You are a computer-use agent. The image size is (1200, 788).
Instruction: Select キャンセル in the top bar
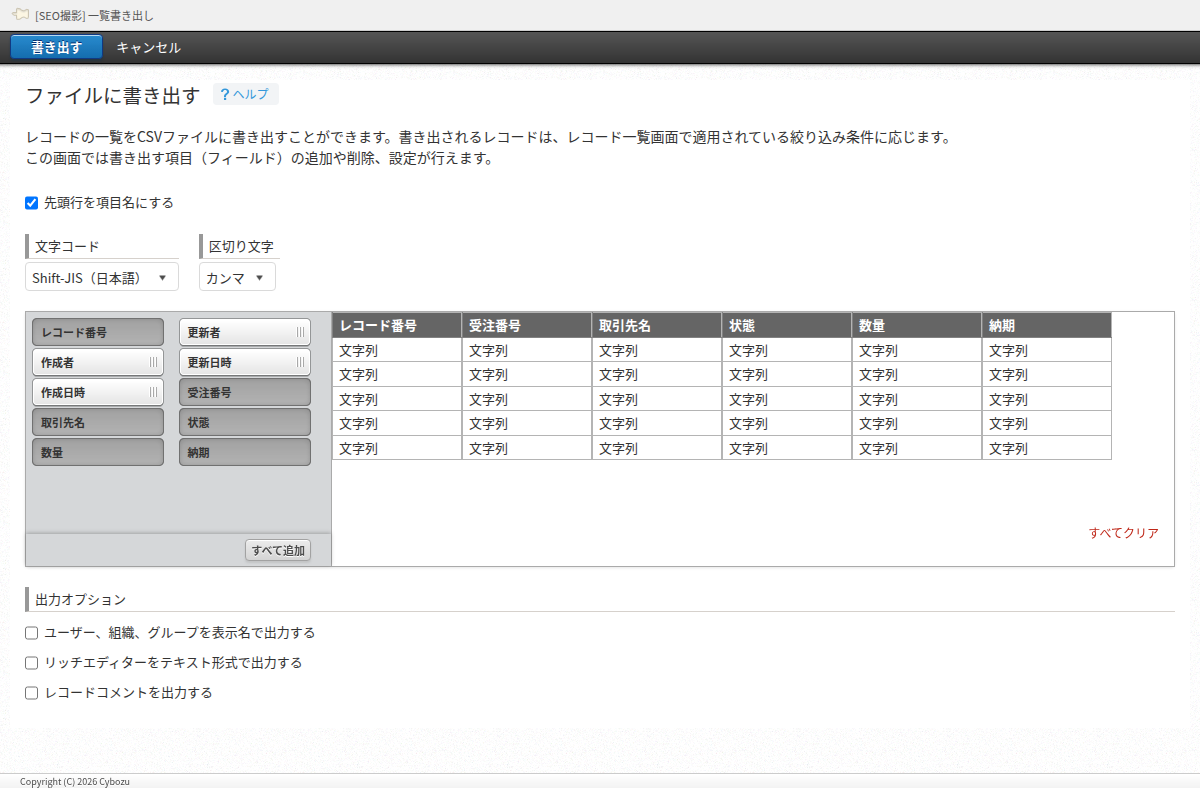[x=149, y=47]
